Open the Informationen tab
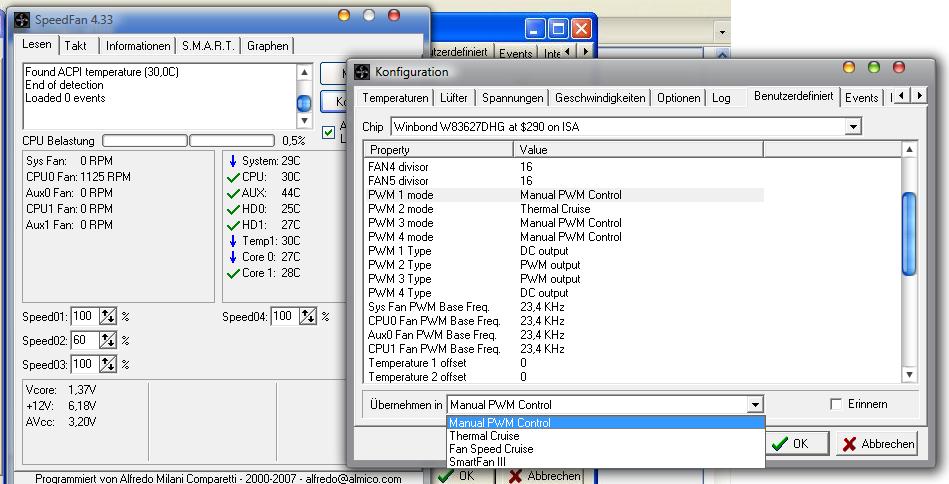949x484 pixels. click(138, 46)
